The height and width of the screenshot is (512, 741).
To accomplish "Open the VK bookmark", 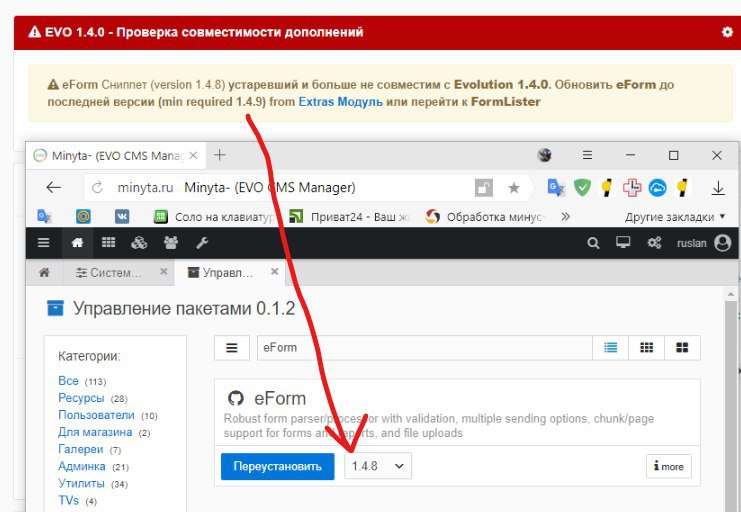I will point(122,217).
